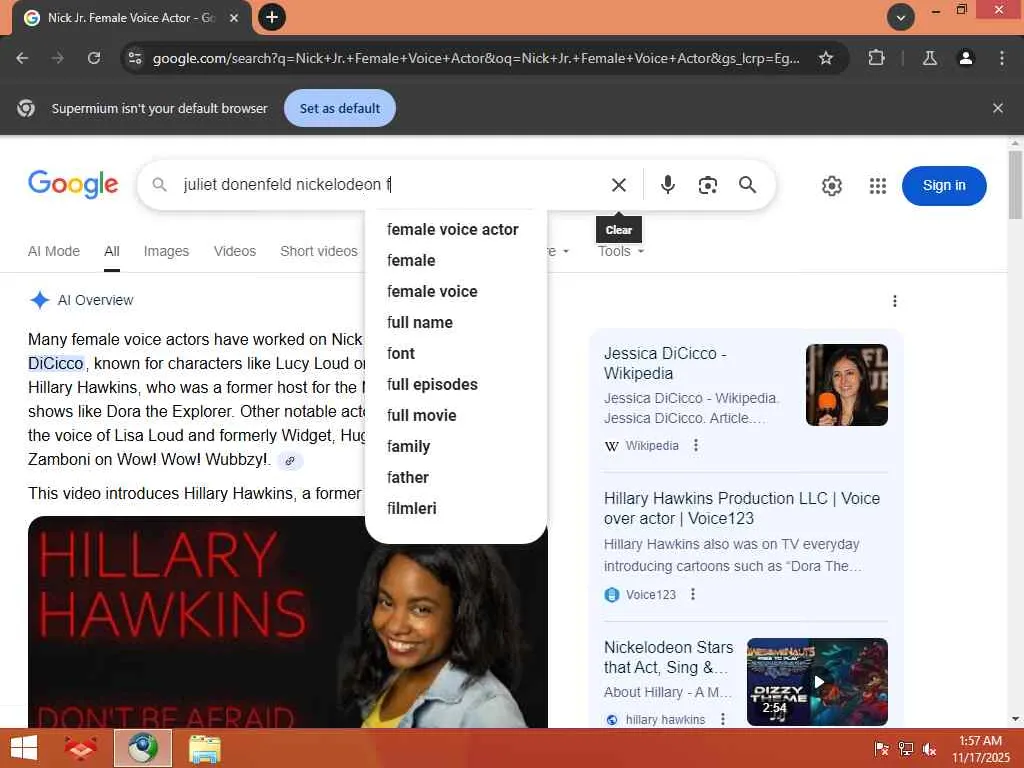1024x768 pixels.
Task: Clear the search box with the X
Action: pos(618,185)
